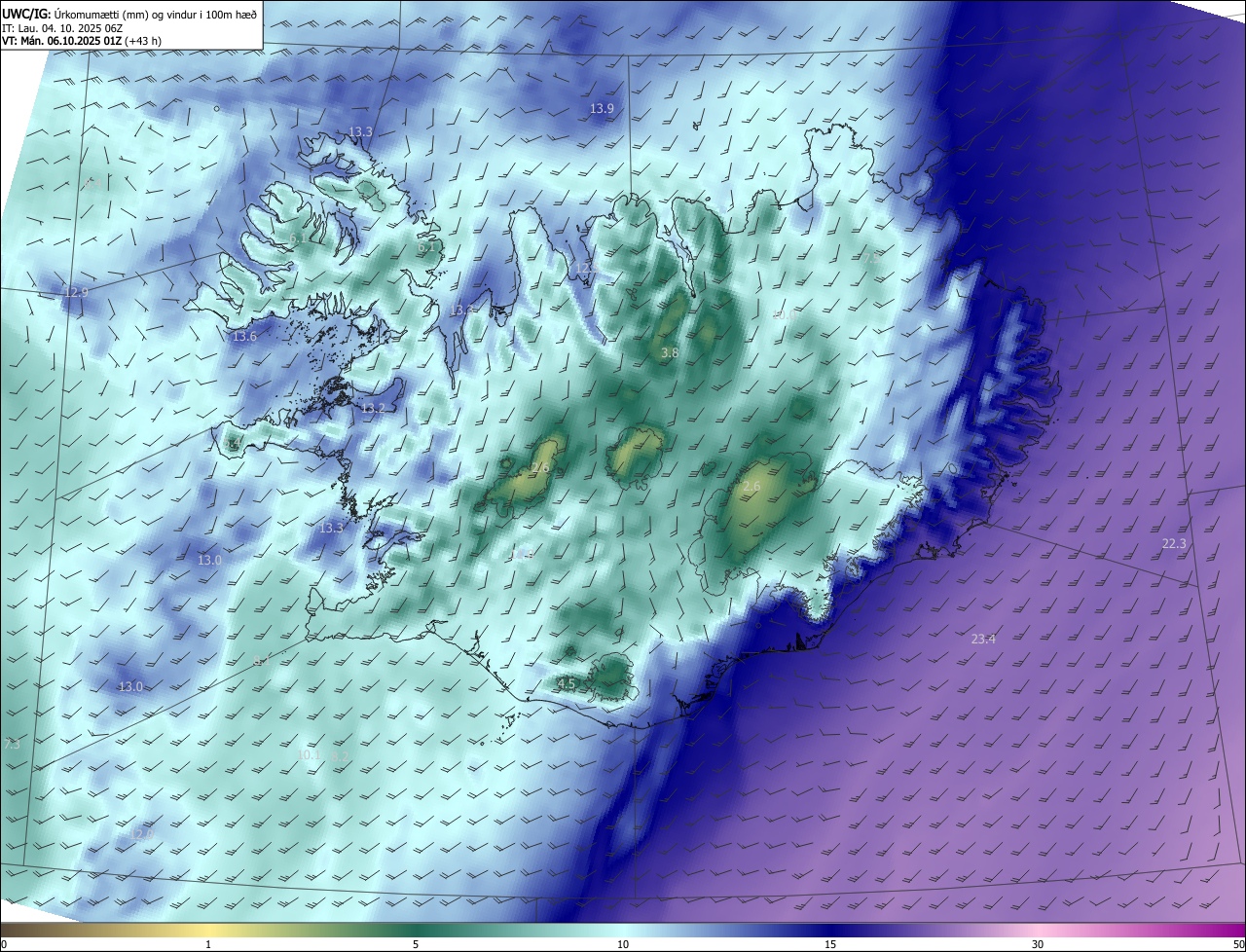Click the 23.4 value label
The width and height of the screenshot is (1246, 952).
983,639
